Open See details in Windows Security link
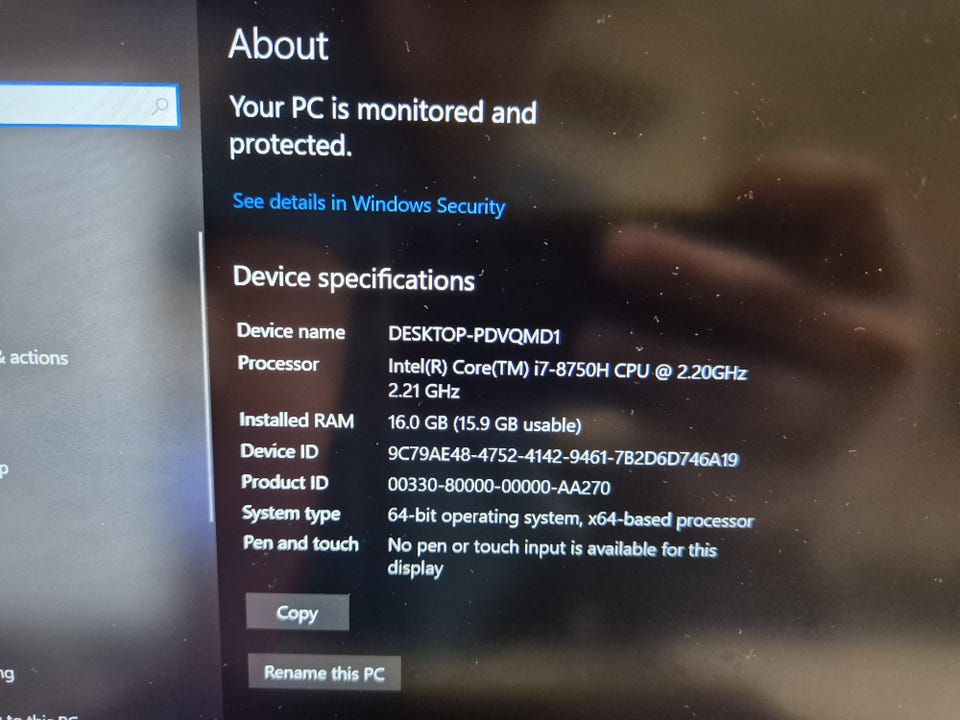Viewport: 960px width, 720px height. (x=369, y=204)
